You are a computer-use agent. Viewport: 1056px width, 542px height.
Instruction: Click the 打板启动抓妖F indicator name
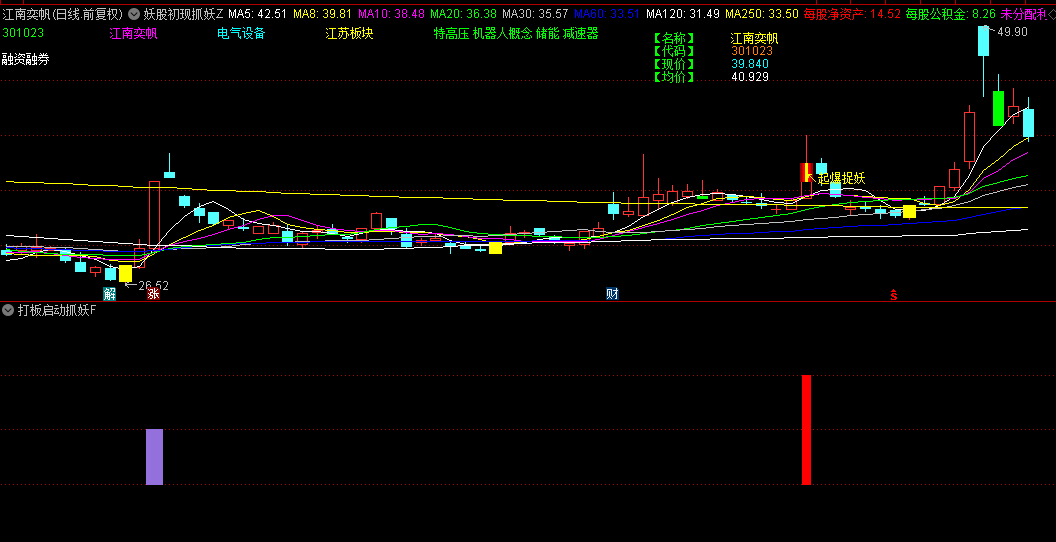point(57,310)
